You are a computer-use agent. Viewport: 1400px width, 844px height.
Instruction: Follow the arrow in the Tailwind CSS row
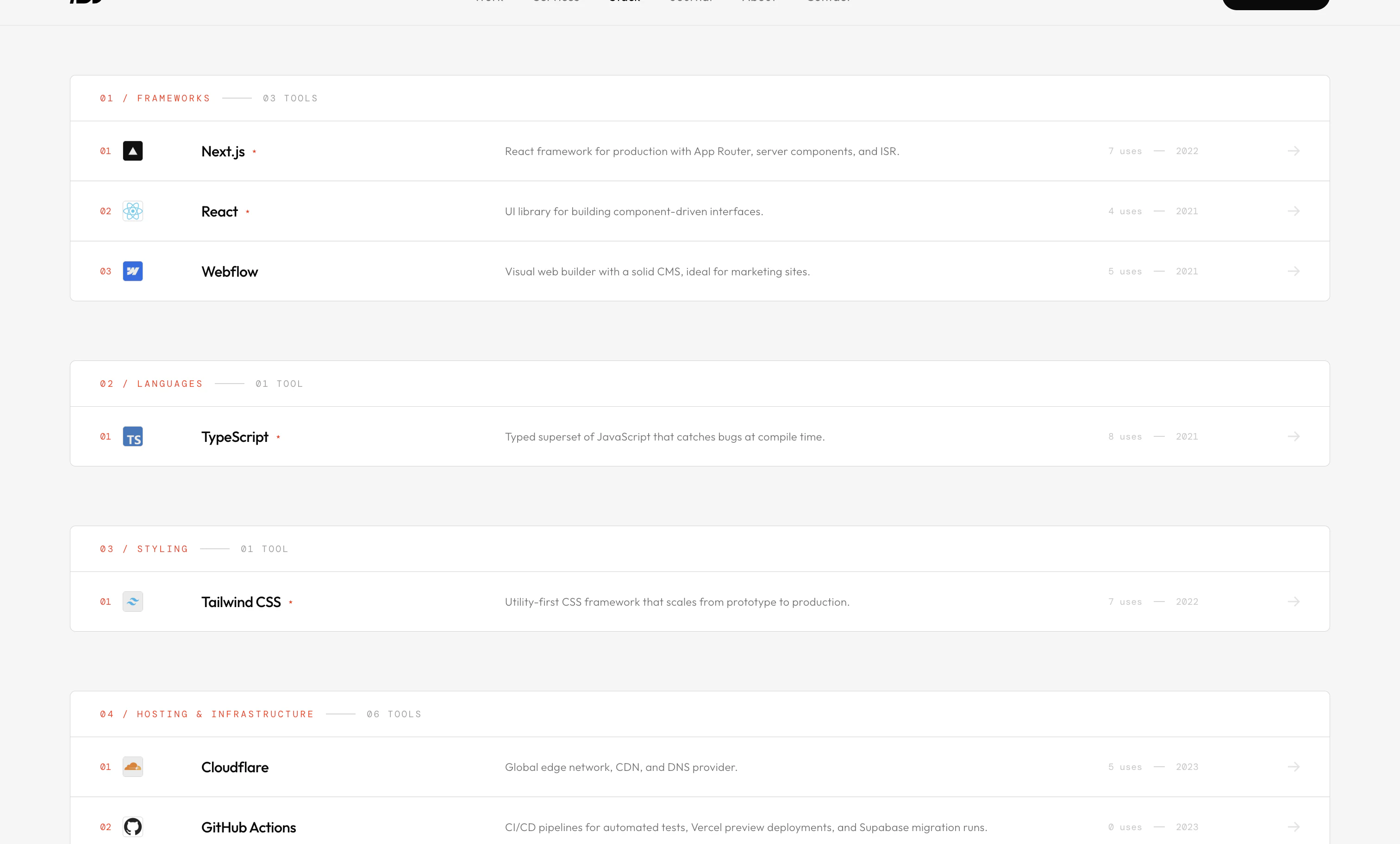point(1294,602)
